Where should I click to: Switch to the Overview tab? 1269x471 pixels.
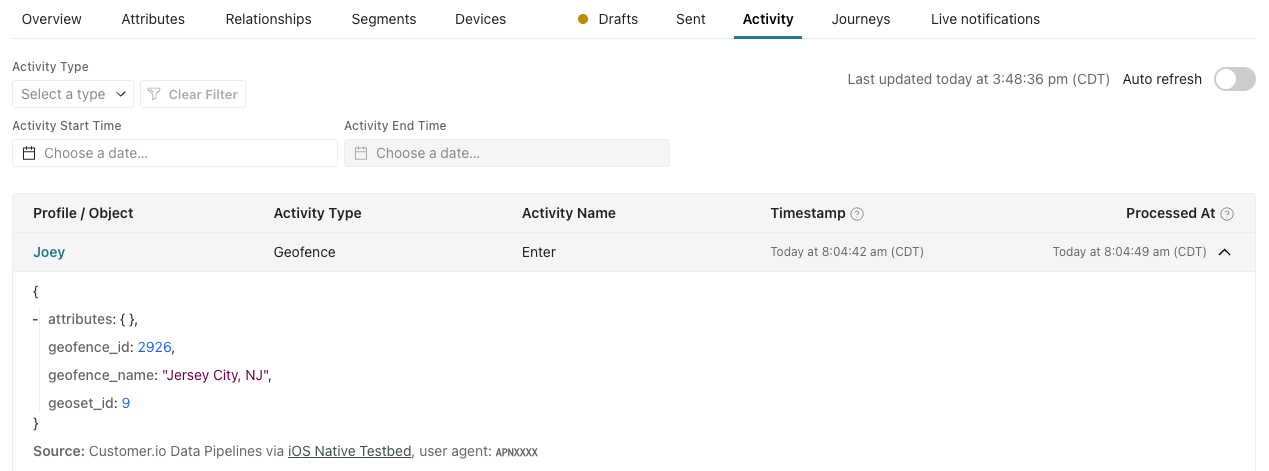[x=52, y=19]
